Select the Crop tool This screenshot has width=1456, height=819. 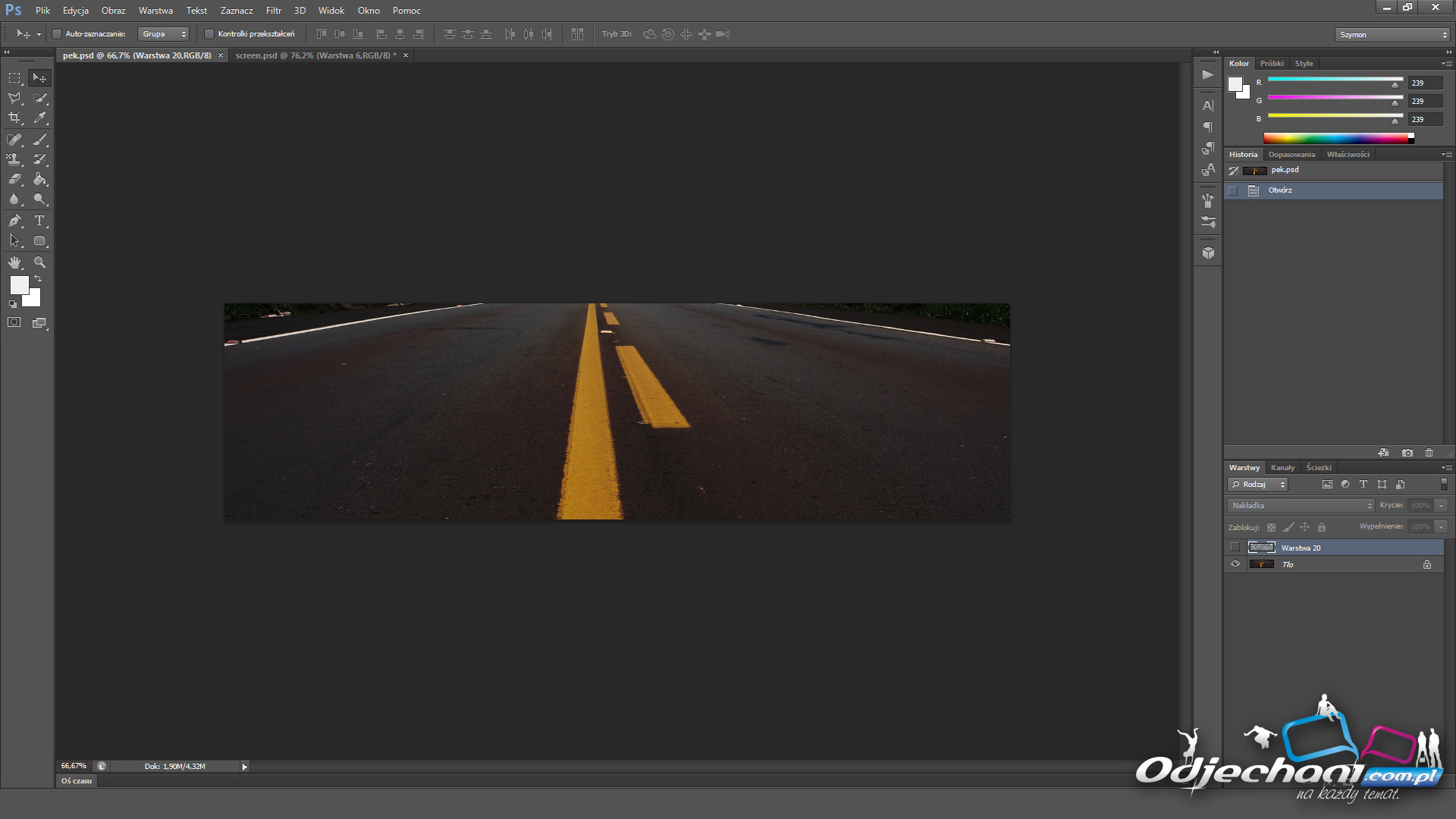pos(14,118)
